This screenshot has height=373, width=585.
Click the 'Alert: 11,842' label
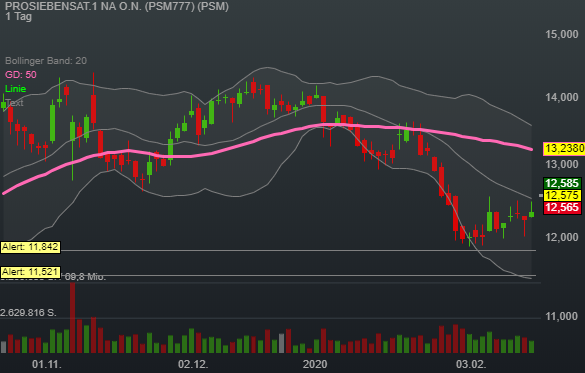(x=31, y=247)
